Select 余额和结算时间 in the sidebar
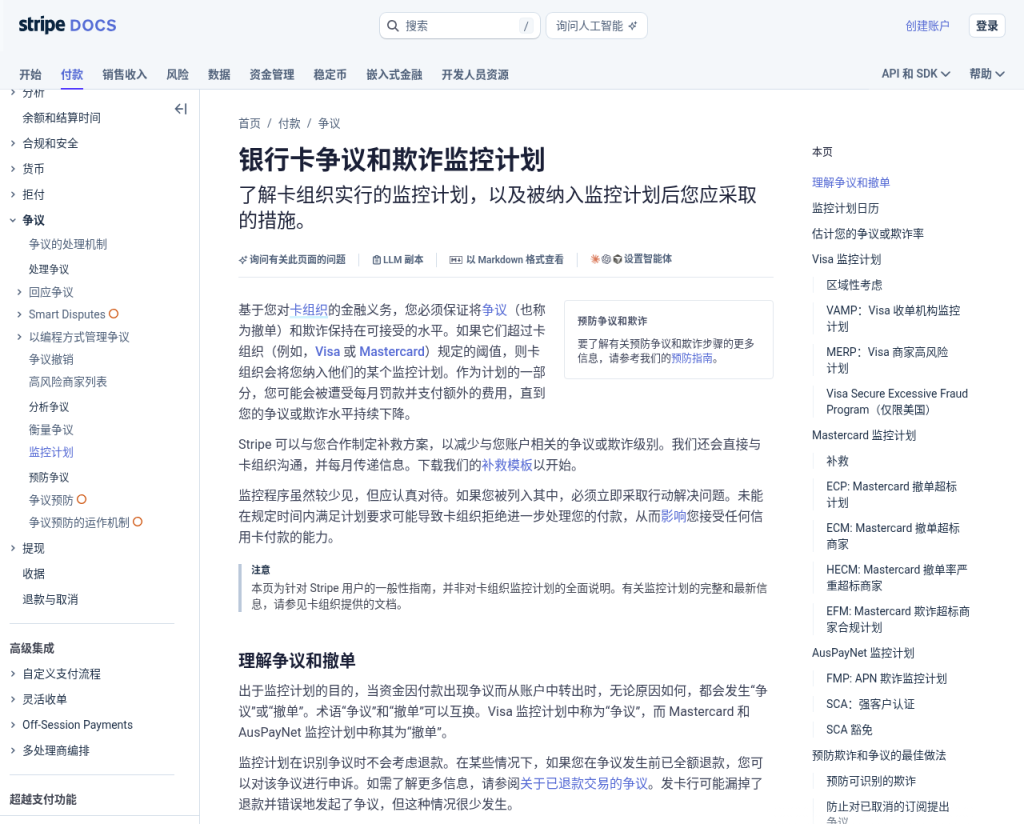 pyautogui.click(x=61, y=118)
